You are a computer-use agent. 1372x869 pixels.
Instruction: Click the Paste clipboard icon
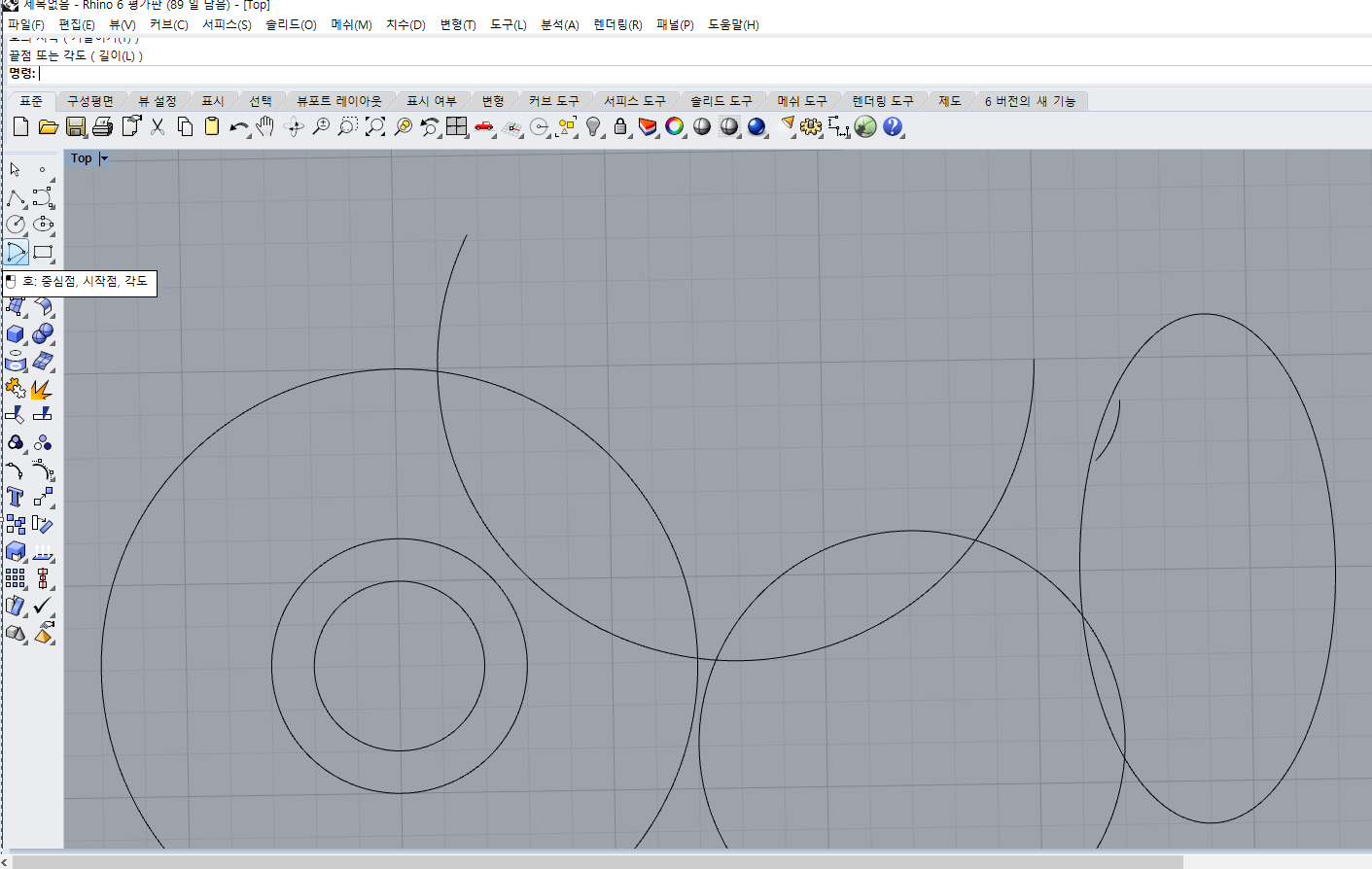(211, 126)
